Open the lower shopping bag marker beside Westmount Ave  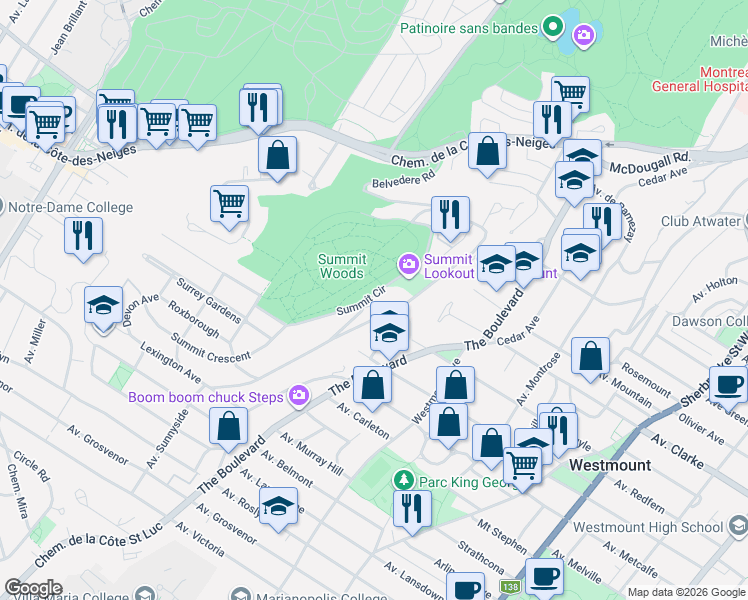click(x=448, y=423)
